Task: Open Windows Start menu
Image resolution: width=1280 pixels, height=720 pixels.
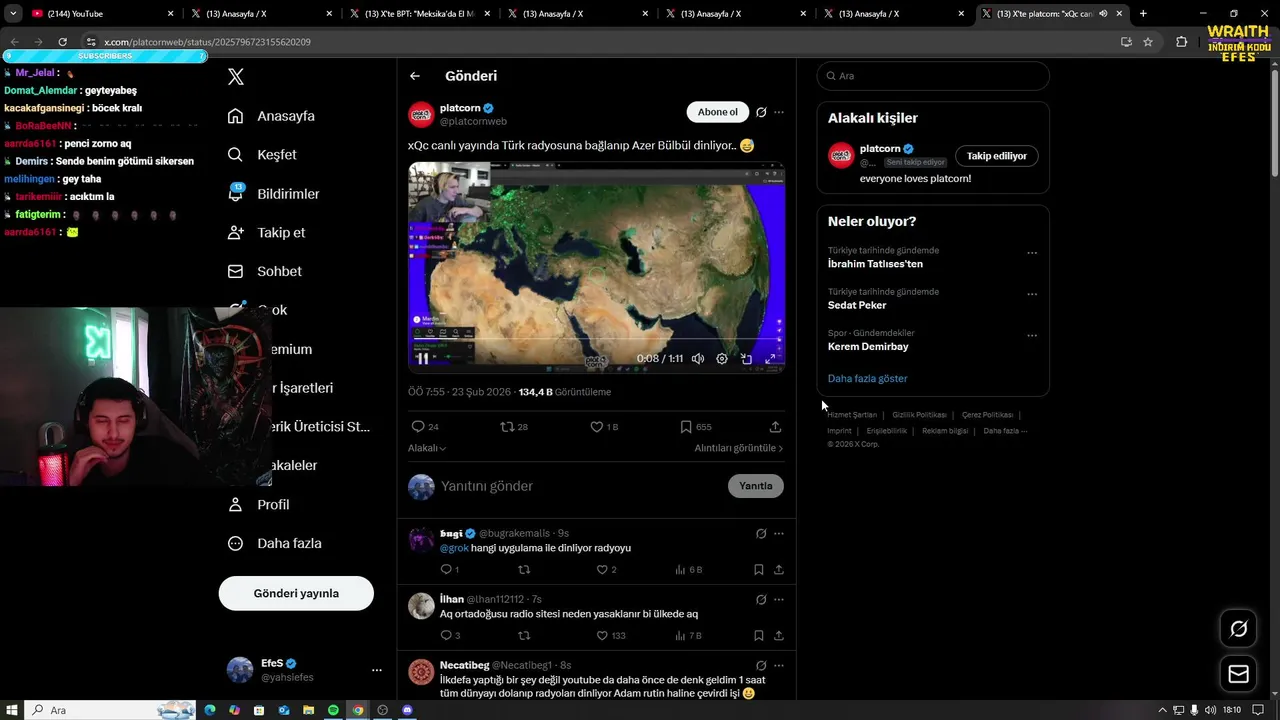Action: [x=11, y=710]
